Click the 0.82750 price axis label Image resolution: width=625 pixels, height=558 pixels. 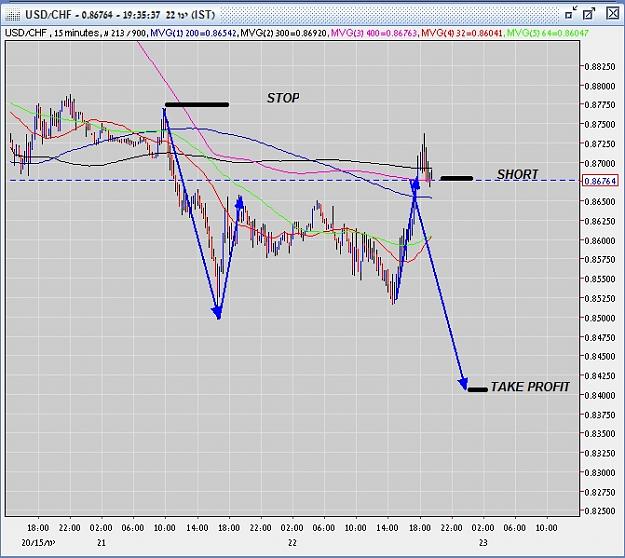click(x=599, y=493)
